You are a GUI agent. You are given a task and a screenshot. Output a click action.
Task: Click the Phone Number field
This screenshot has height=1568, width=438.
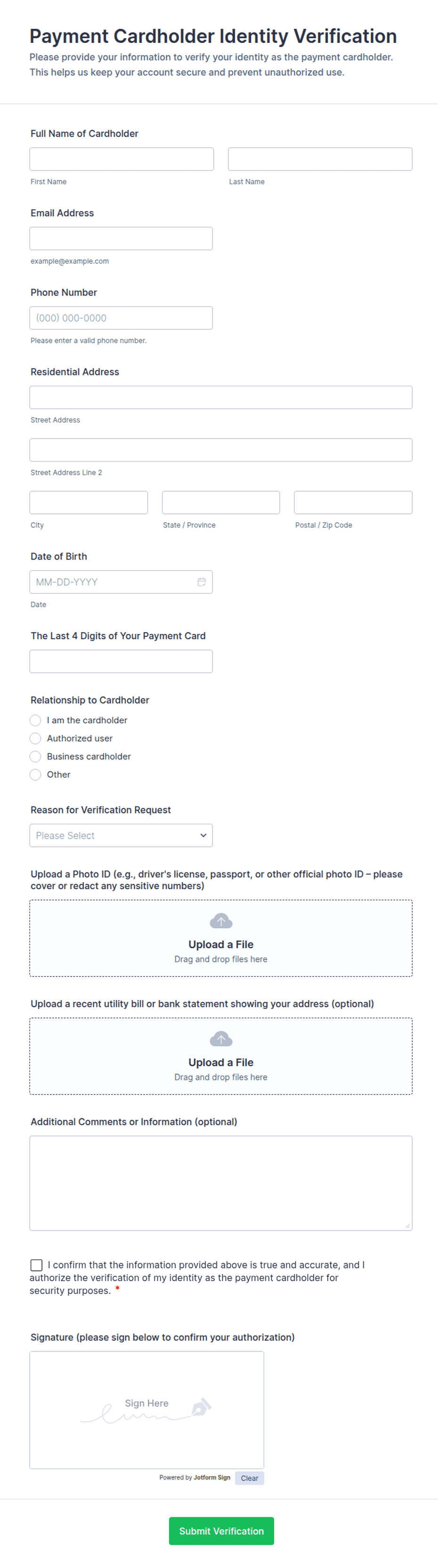(121, 318)
